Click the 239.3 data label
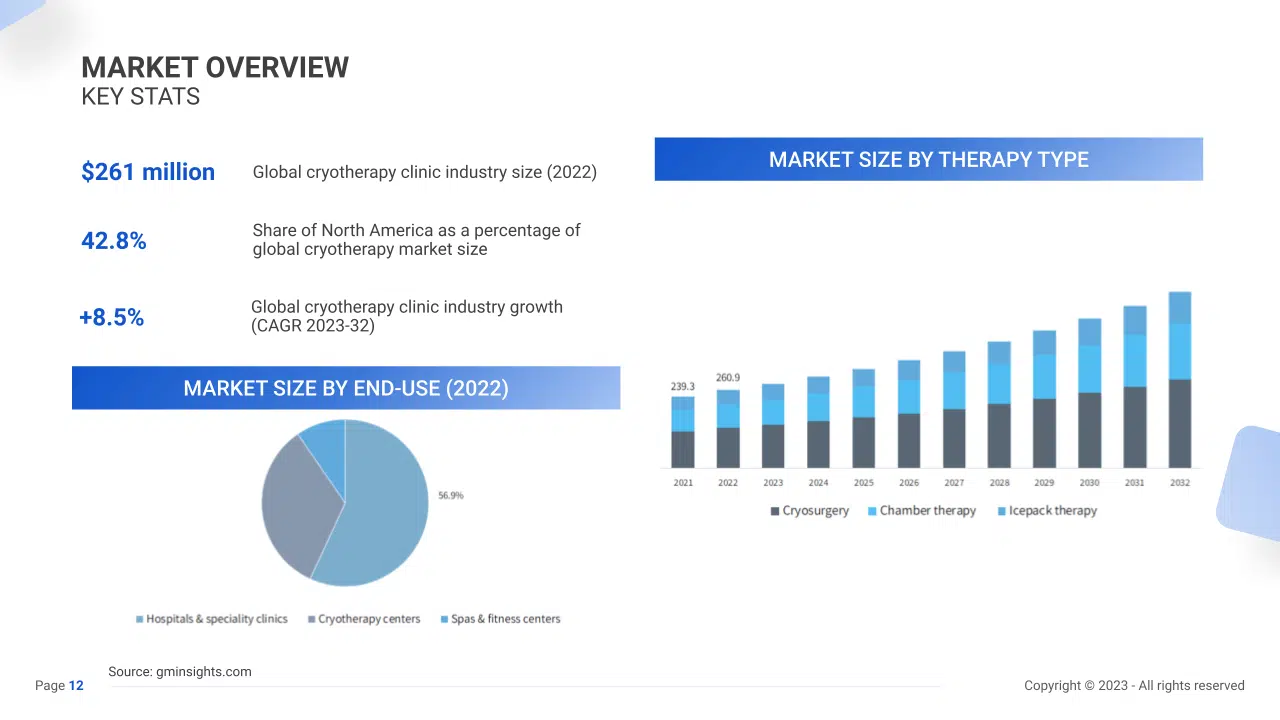 (683, 386)
